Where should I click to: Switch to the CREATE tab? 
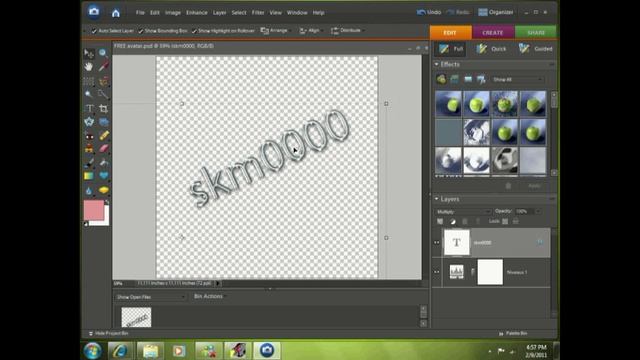point(493,33)
